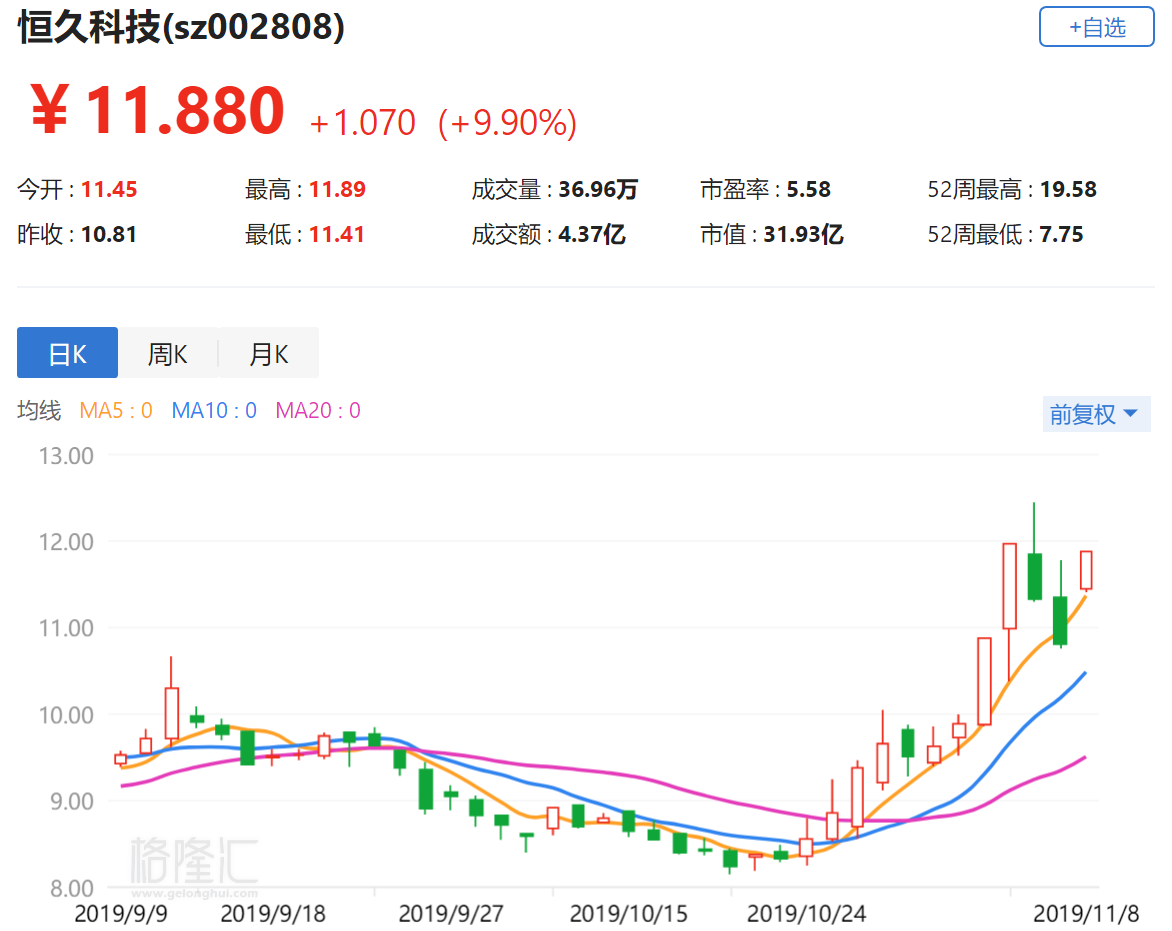Click y-axis label 10.00
This screenshot has width=1172, height=931.
67,715
